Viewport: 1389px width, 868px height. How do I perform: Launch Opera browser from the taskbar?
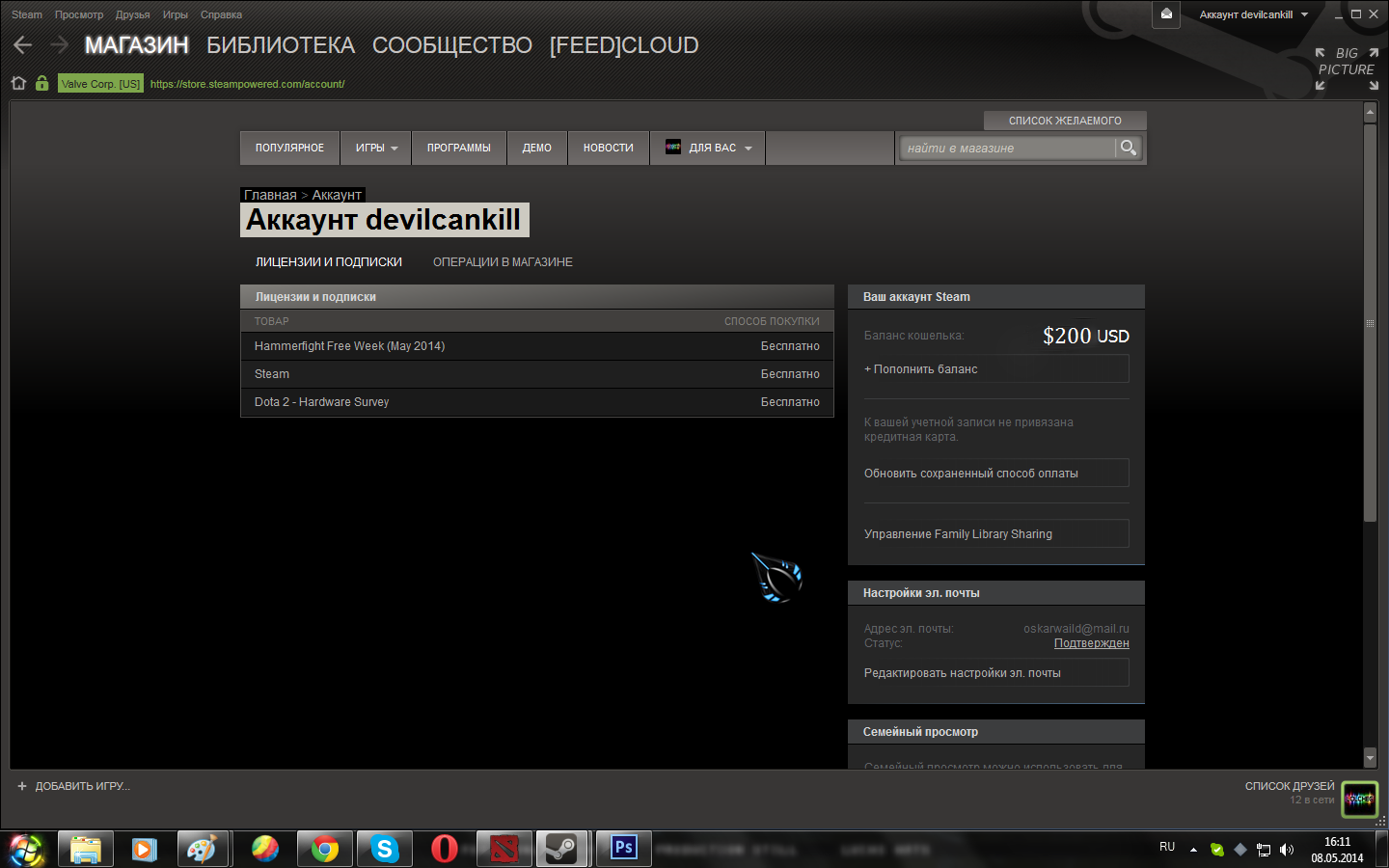click(445, 849)
